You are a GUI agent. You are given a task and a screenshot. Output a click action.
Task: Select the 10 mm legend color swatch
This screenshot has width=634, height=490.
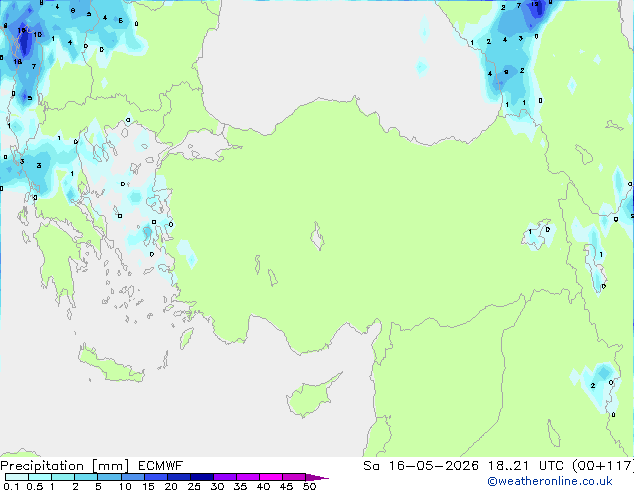pos(132,477)
